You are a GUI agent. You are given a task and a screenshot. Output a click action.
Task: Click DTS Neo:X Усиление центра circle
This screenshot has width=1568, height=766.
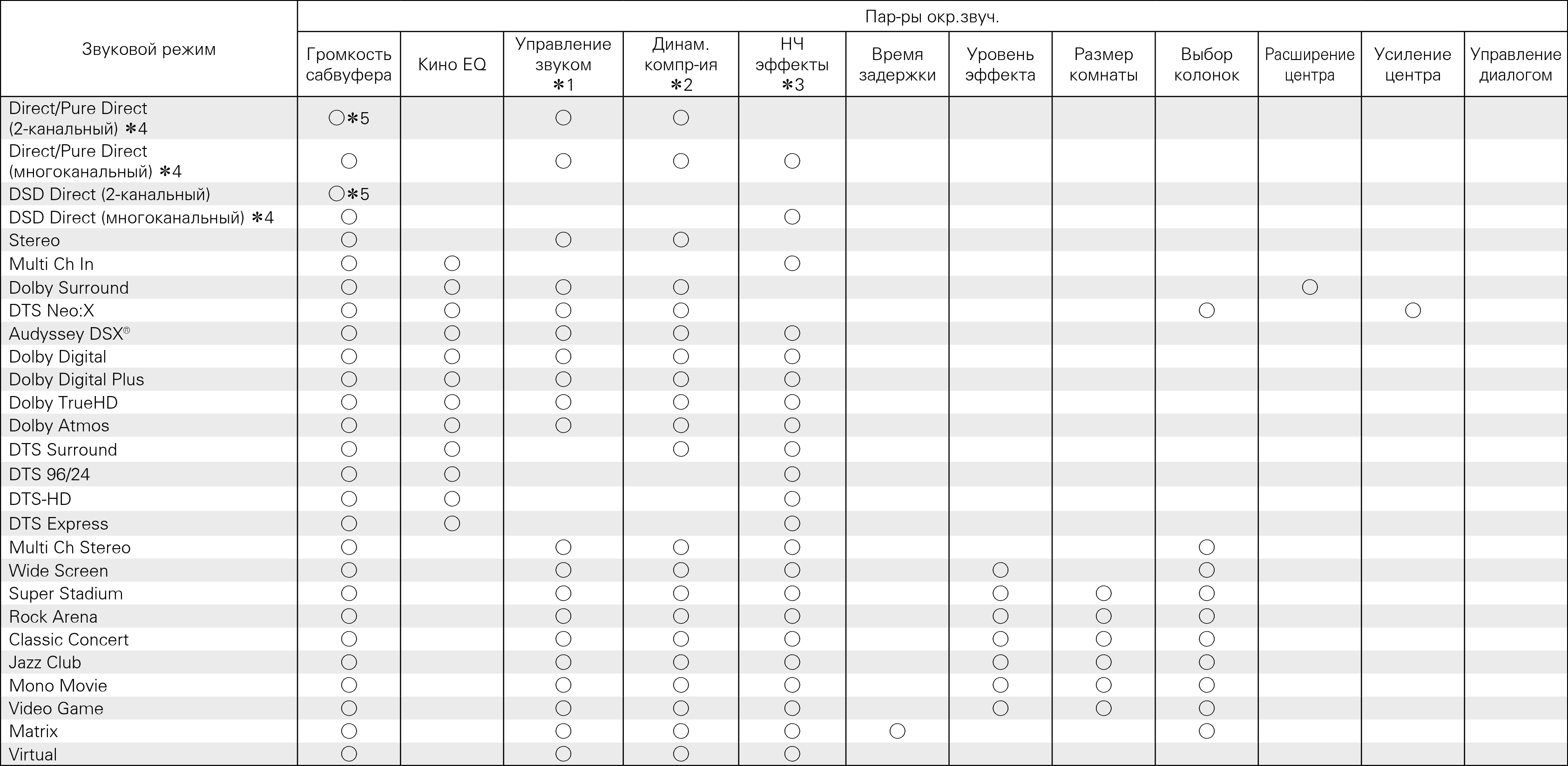point(1413,310)
